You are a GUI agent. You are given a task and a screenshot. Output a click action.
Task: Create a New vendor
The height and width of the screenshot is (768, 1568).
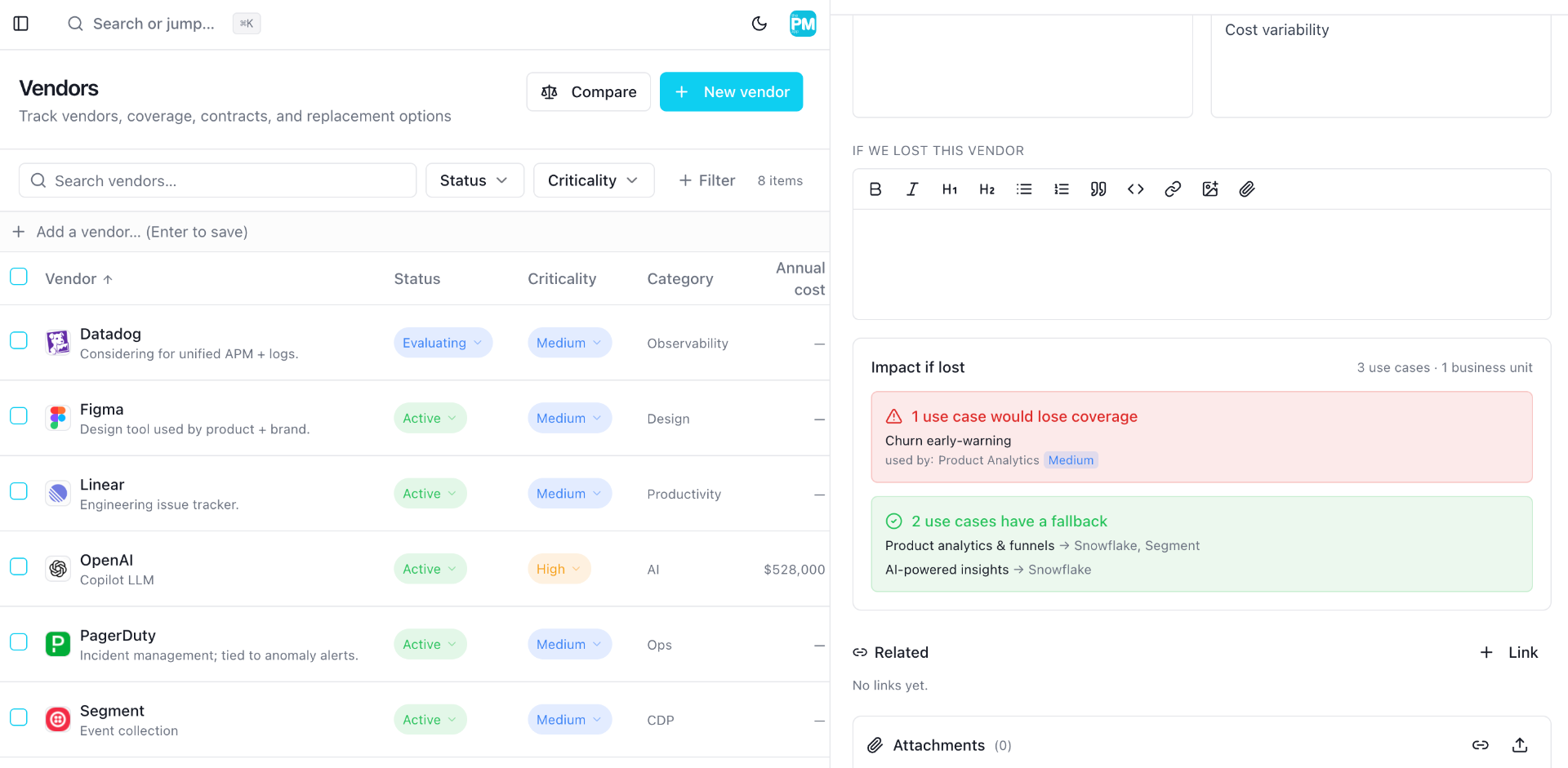(x=731, y=92)
